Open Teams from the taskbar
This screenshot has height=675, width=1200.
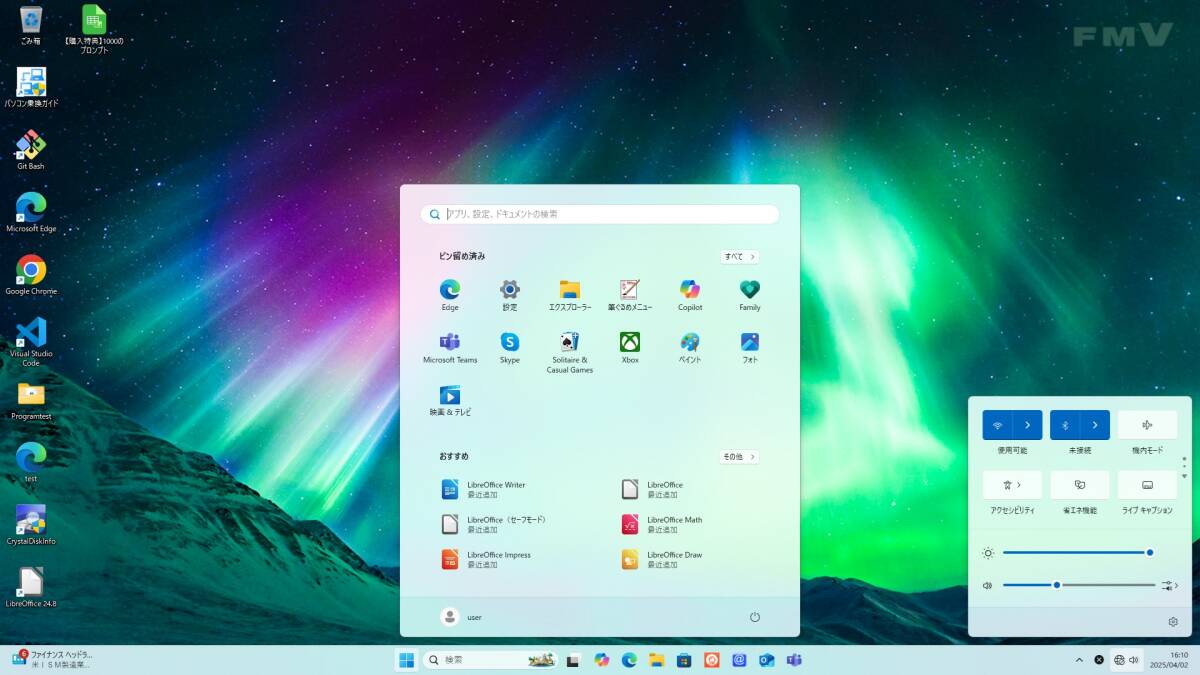click(795, 660)
